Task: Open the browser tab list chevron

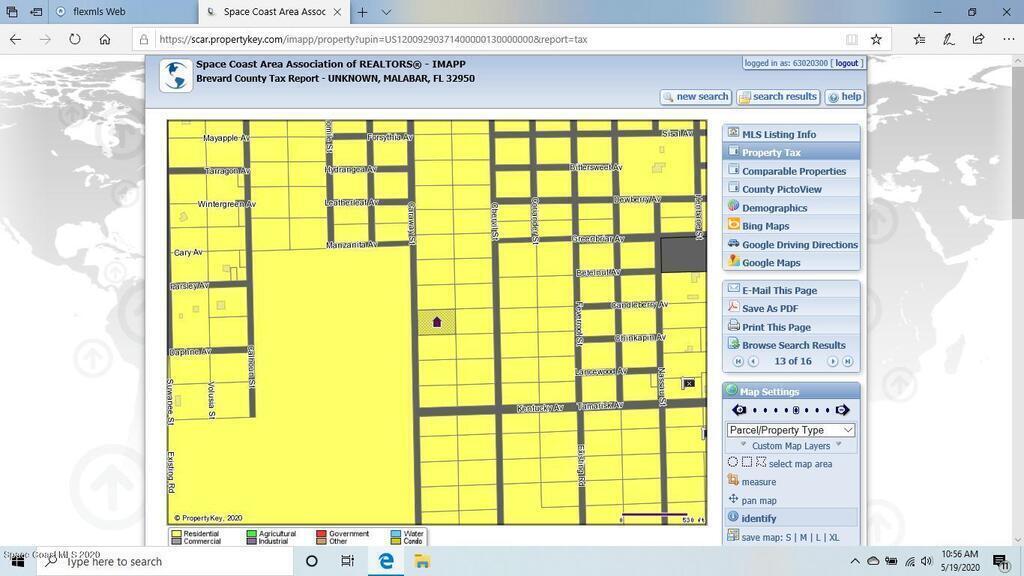Action: (386, 12)
